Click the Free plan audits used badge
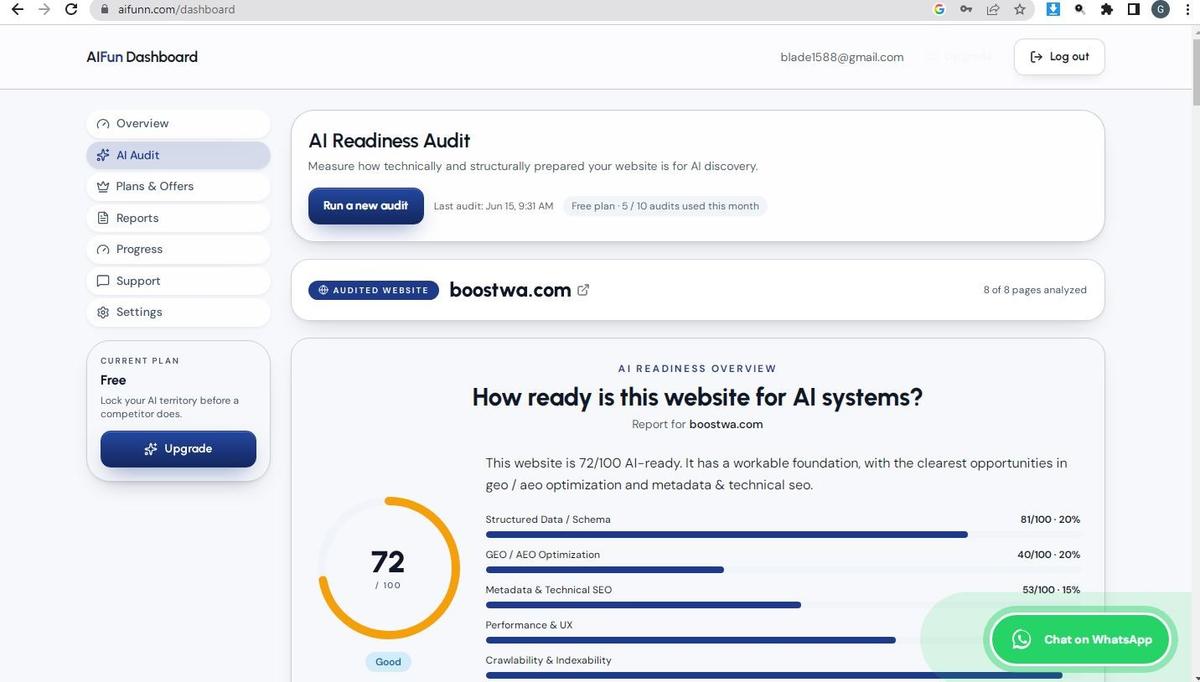1200x682 pixels. [x=665, y=206]
